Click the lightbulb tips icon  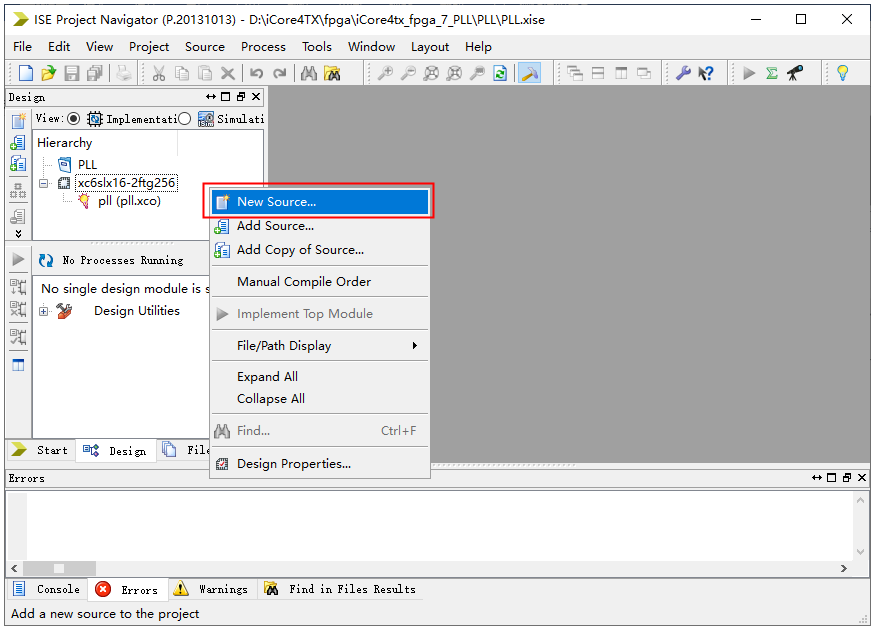843,73
